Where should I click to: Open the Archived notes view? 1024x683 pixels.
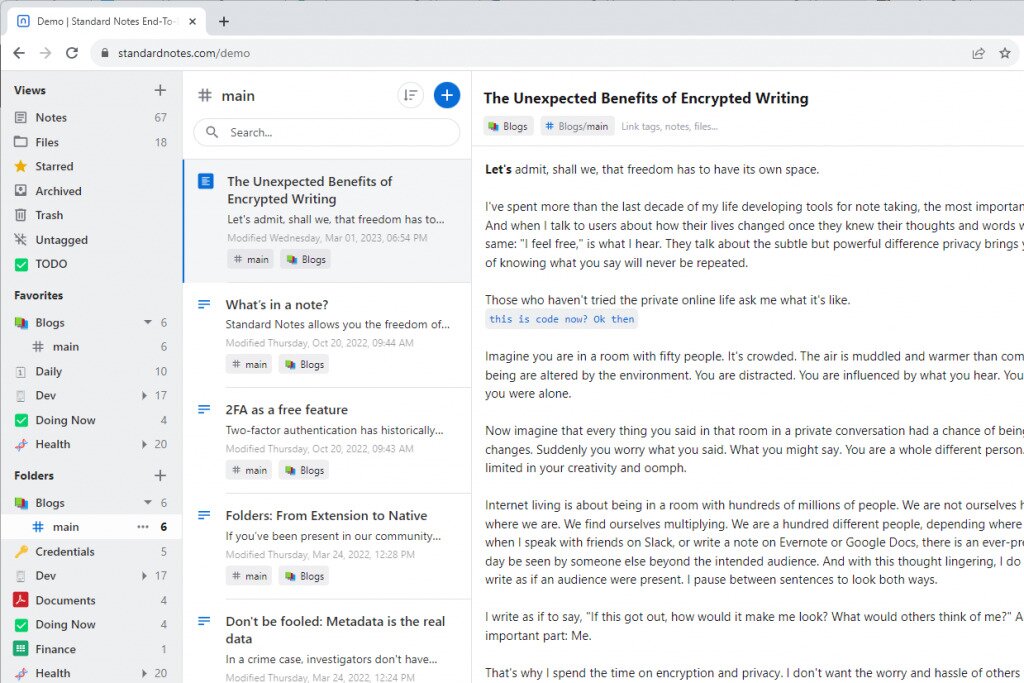click(x=54, y=191)
